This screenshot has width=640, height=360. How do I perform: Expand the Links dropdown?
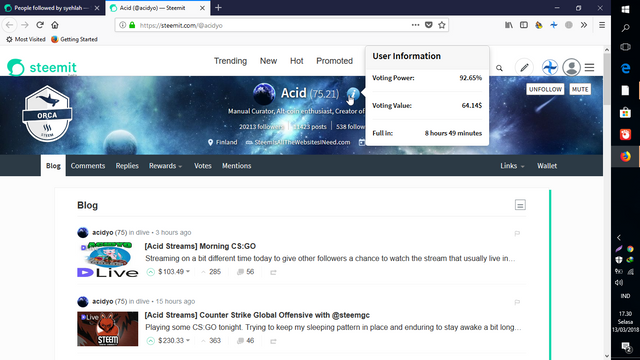click(512, 166)
